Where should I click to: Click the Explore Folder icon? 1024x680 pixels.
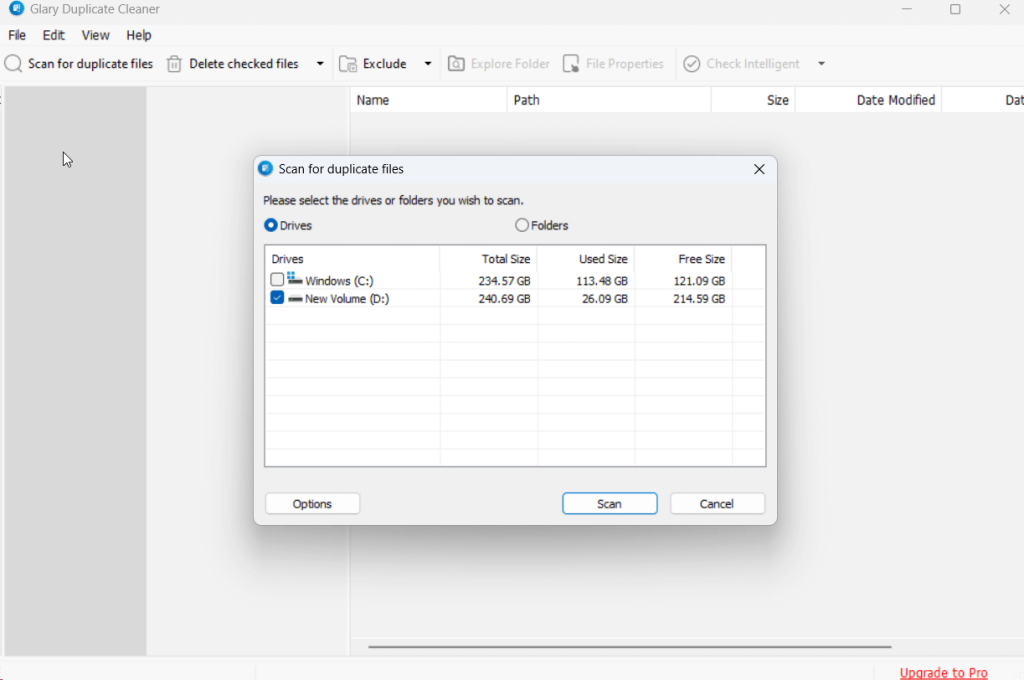(456, 63)
